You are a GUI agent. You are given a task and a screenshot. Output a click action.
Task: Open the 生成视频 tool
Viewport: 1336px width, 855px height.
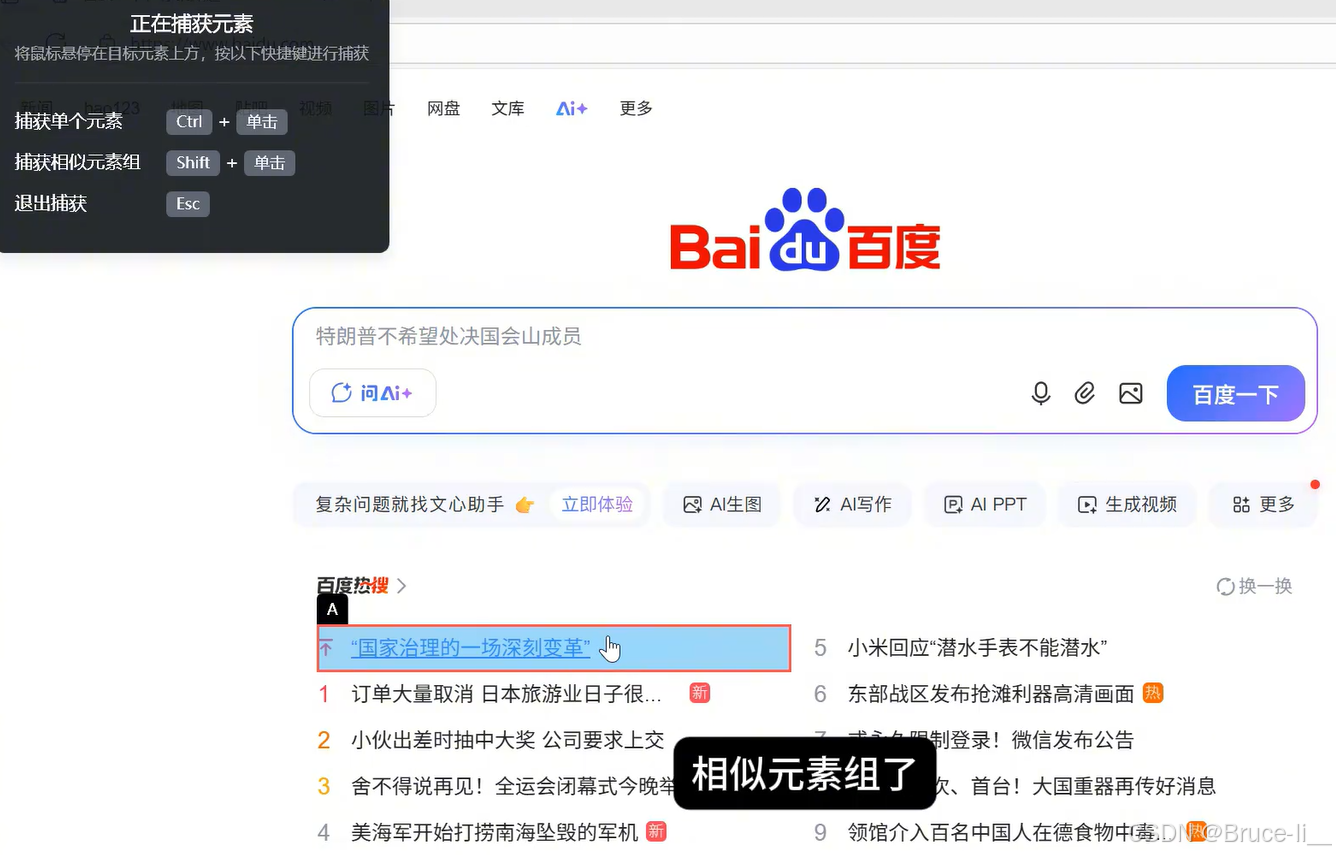[1127, 504]
